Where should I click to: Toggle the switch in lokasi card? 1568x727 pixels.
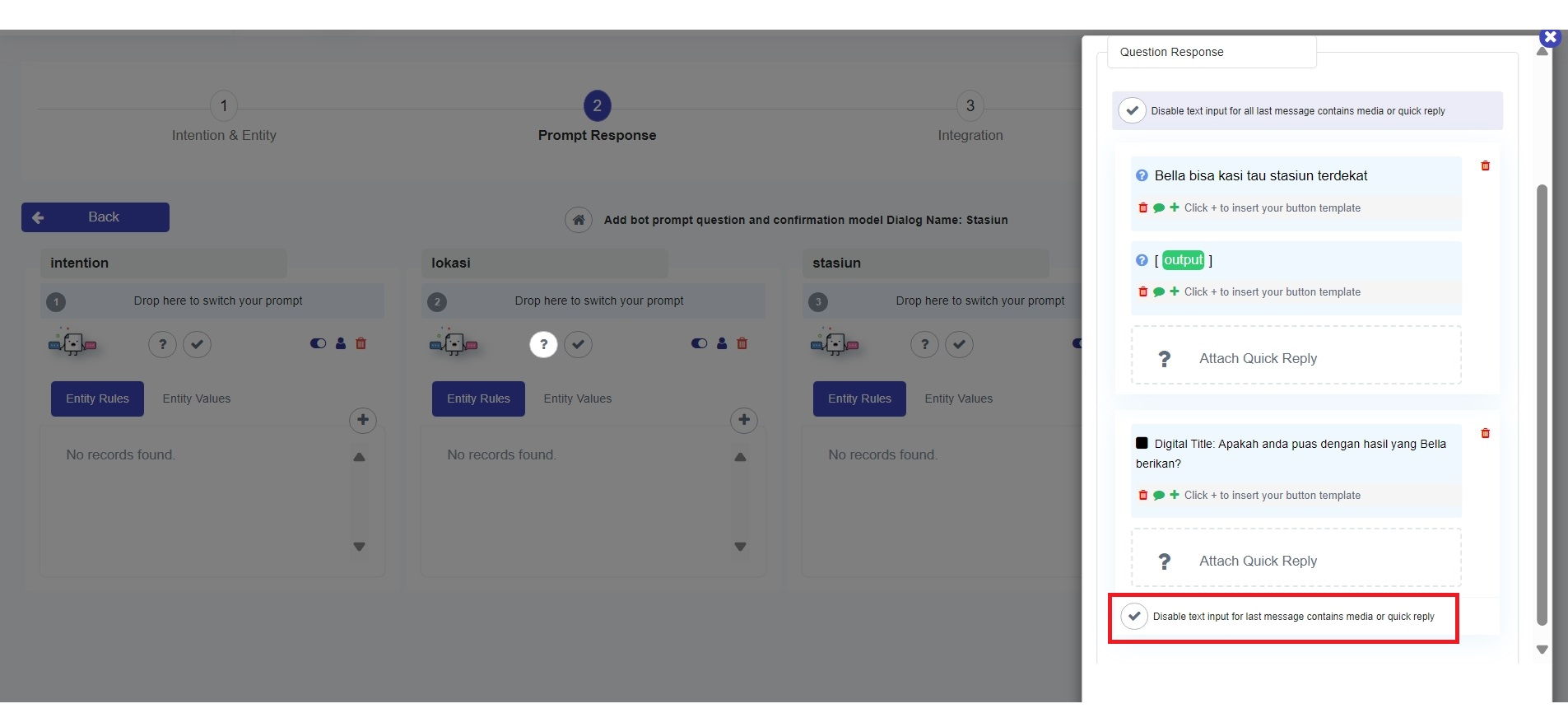(x=699, y=343)
